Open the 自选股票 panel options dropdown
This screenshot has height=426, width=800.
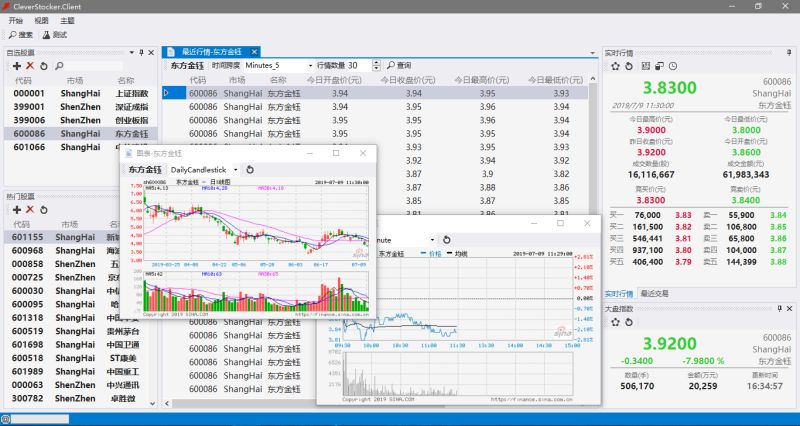(x=132, y=53)
